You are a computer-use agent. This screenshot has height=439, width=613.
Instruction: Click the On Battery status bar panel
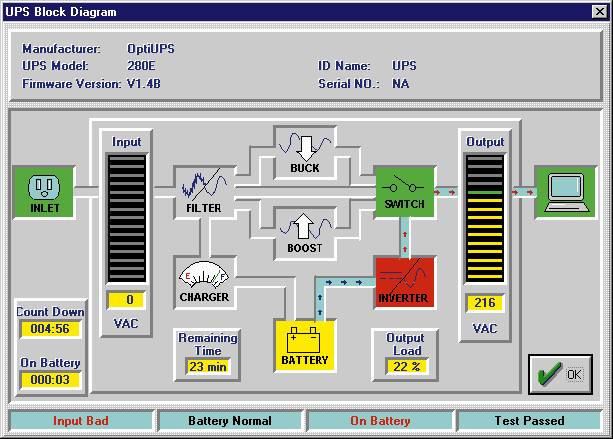click(381, 421)
